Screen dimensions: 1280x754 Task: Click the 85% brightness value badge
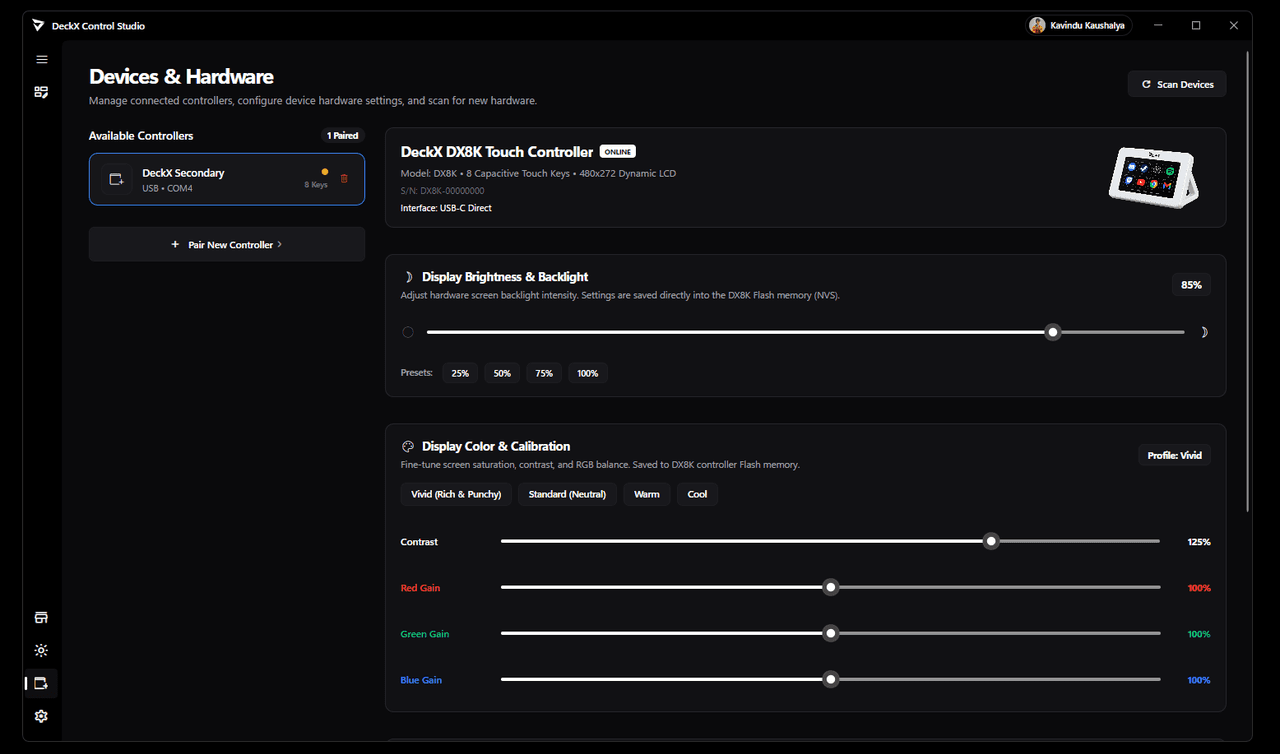point(1191,285)
